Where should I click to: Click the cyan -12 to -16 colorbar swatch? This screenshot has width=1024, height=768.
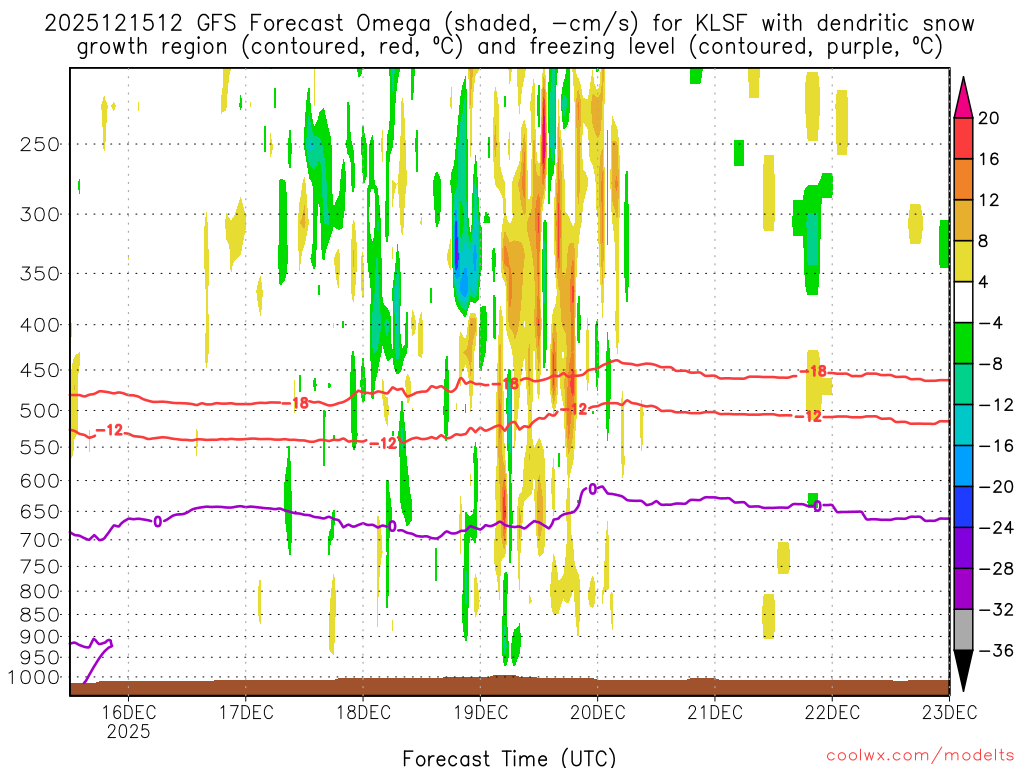tap(963, 425)
